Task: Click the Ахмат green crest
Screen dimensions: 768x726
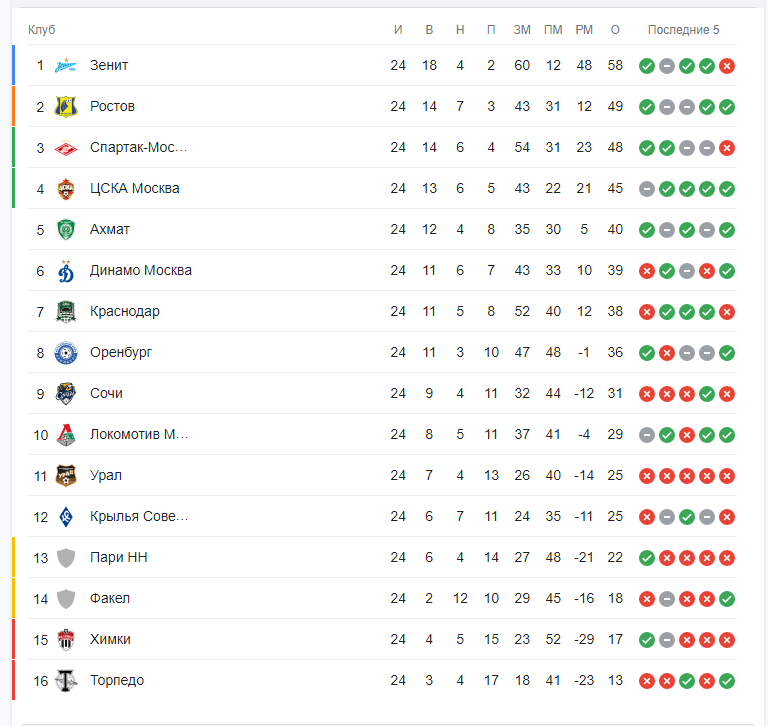Action: tap(66, 230)
